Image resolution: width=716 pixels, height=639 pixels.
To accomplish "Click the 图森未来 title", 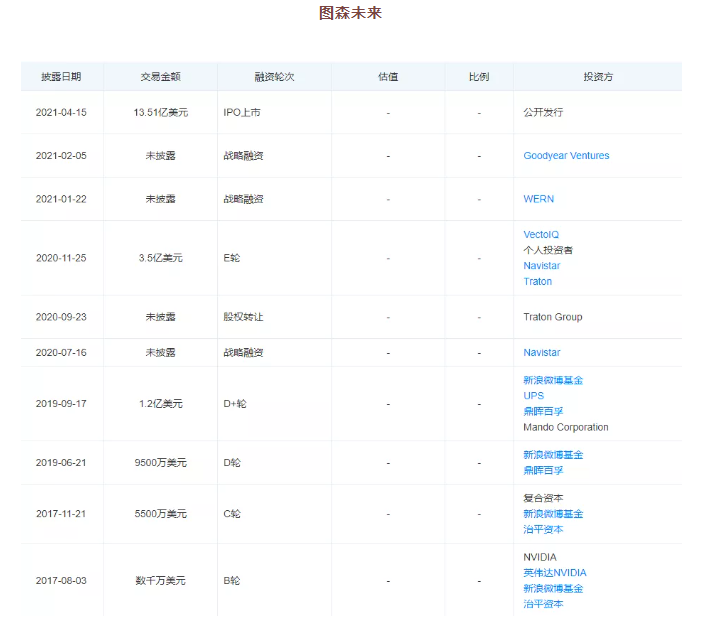I will [350, 13].
